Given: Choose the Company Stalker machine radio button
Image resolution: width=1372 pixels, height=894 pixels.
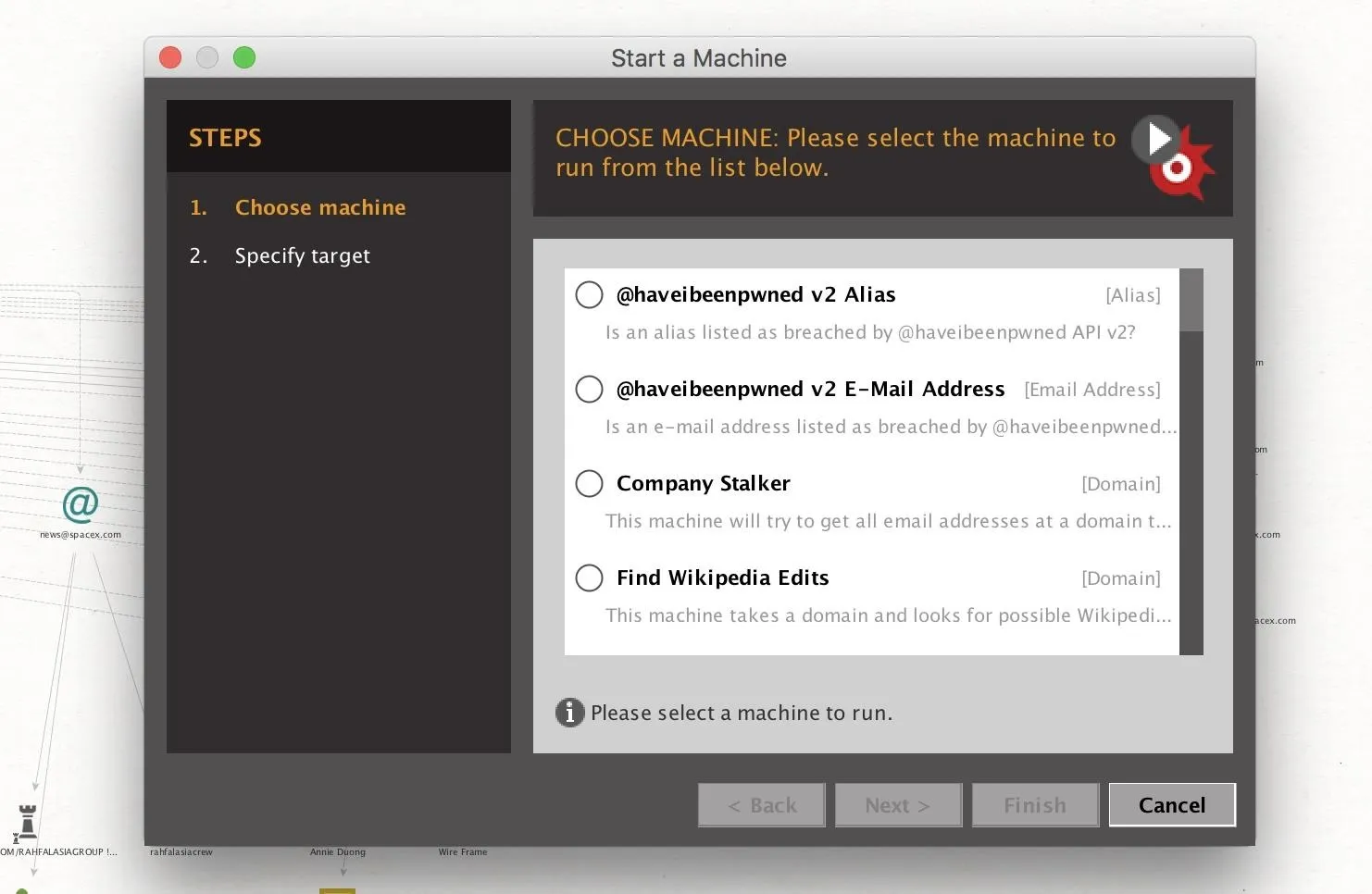Looking at the screenshot, I should 589,483.
